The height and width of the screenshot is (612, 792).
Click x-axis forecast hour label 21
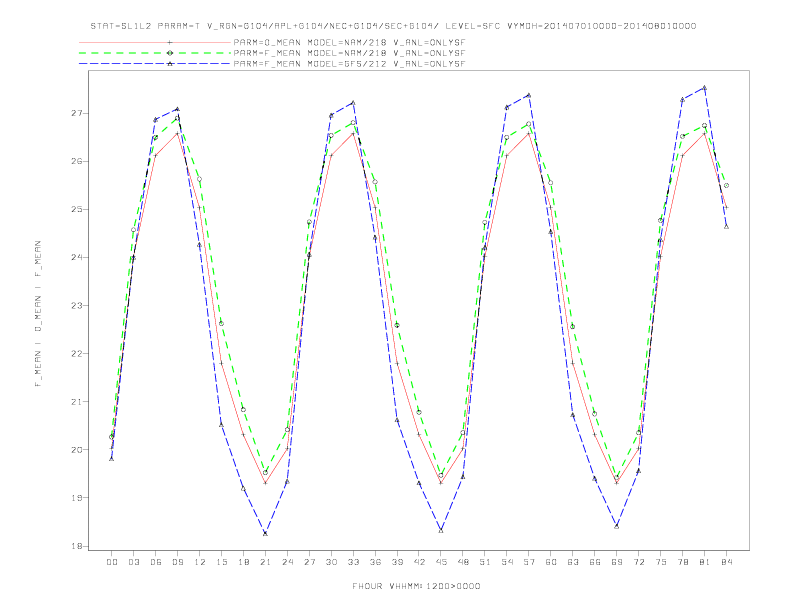pos(266,562)
